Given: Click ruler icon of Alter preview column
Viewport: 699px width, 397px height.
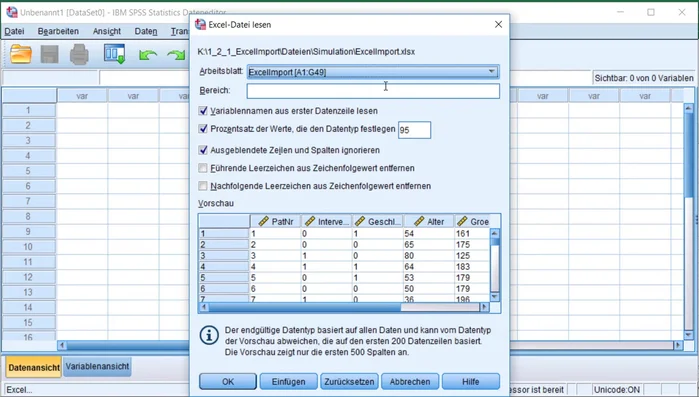Looking at the screenshot, I should click(419, 221).
